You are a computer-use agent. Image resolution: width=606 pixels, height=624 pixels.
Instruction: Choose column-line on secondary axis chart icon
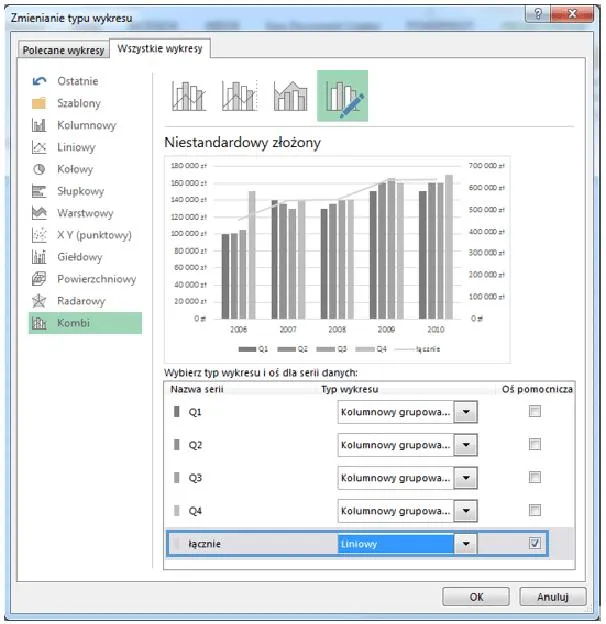[x=240, y=96]
